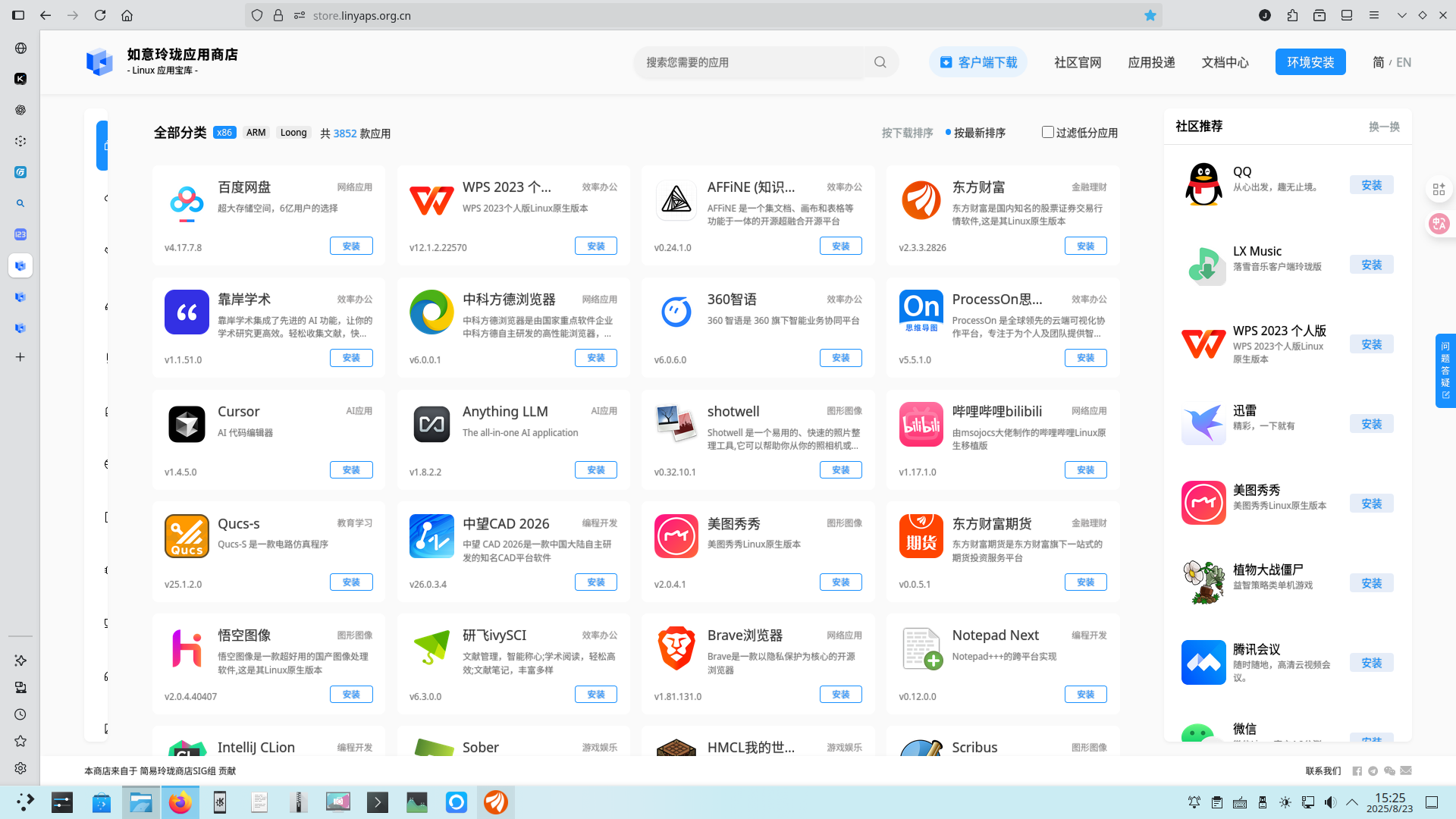Viewport: 1456px width, 819px height.
Task: Open the 文档中心 nav item
Action: (x=1225, y=62)
